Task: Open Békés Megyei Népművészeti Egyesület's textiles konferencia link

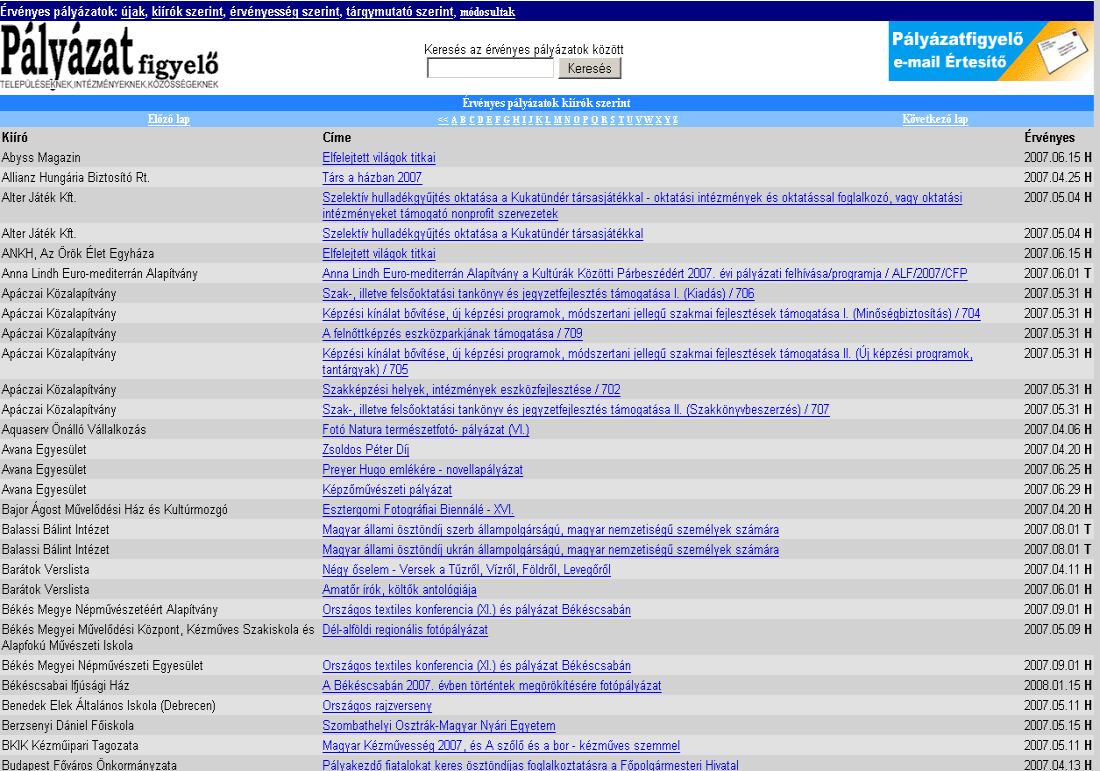Action: [x=476, y=665]
